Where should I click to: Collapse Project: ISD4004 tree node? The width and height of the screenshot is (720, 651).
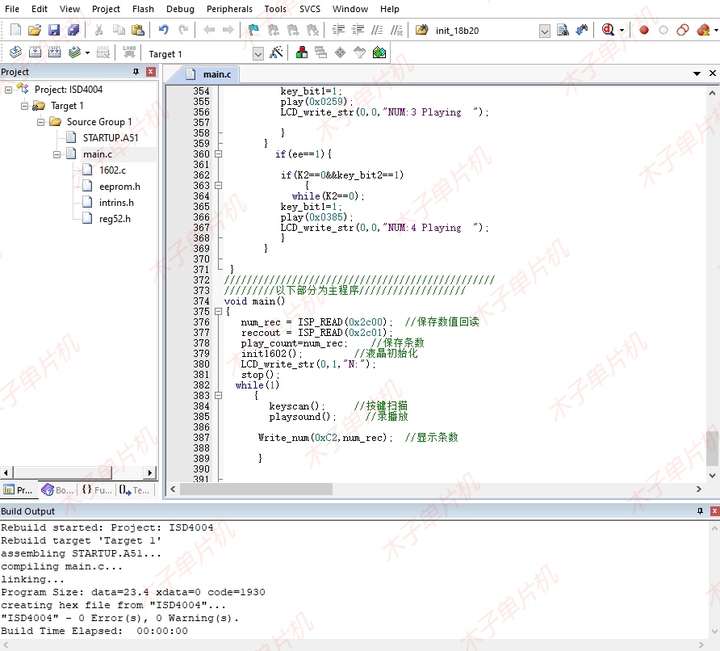click(x=8, y=90)
